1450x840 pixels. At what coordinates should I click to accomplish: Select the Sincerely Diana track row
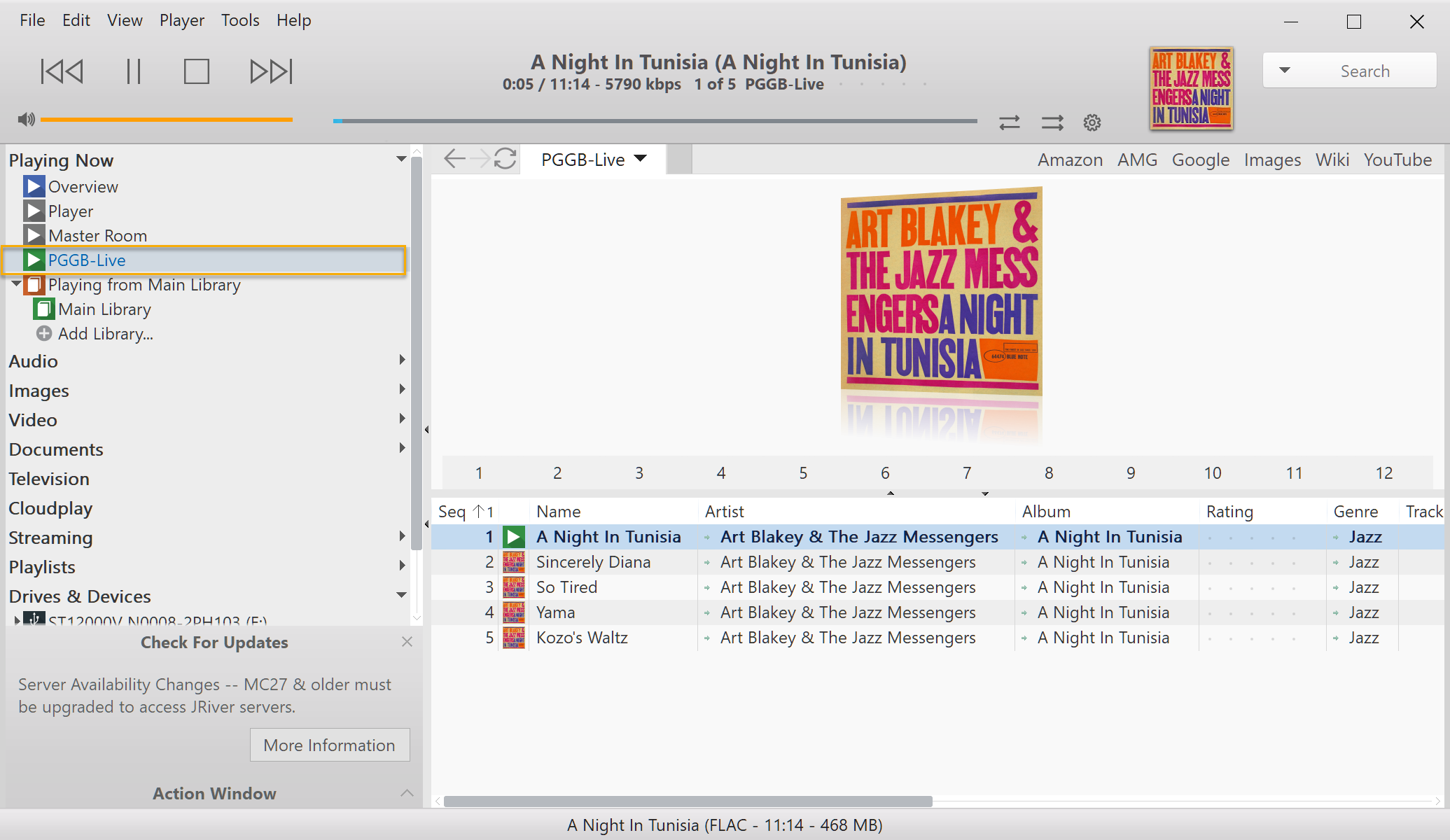pyautogui.click(x=937, y=562)
